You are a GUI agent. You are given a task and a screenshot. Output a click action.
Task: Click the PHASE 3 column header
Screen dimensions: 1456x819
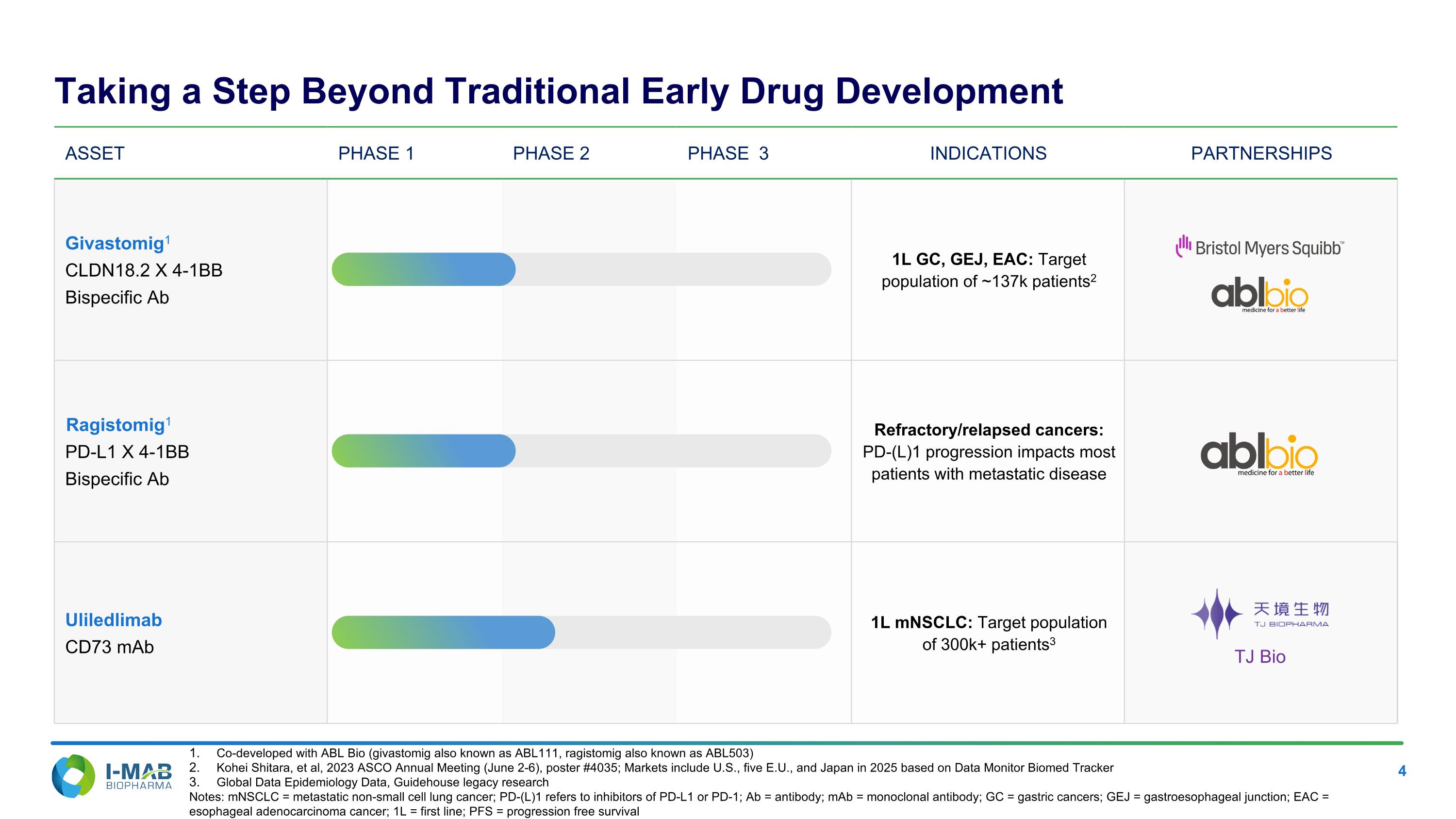coord(728,153)
